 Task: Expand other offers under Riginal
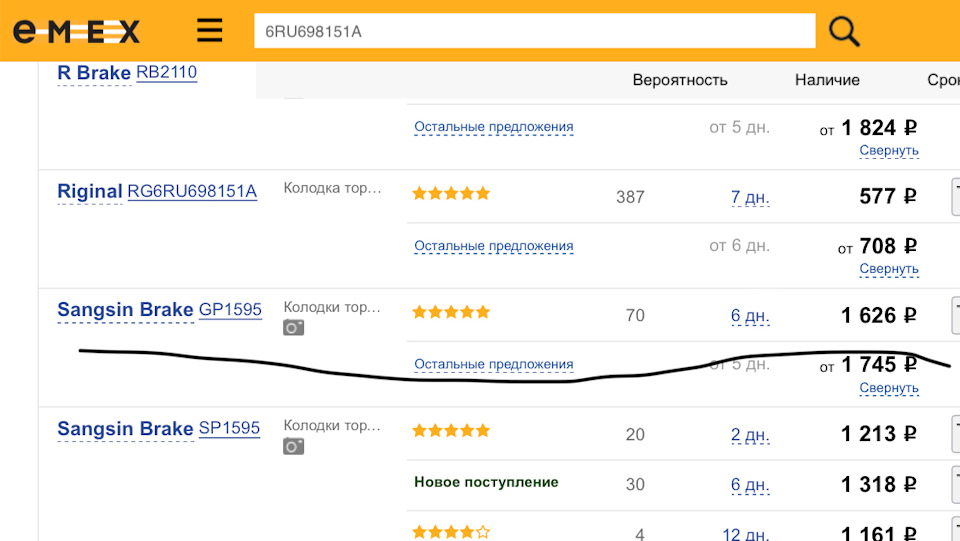[x=494, y=246]
